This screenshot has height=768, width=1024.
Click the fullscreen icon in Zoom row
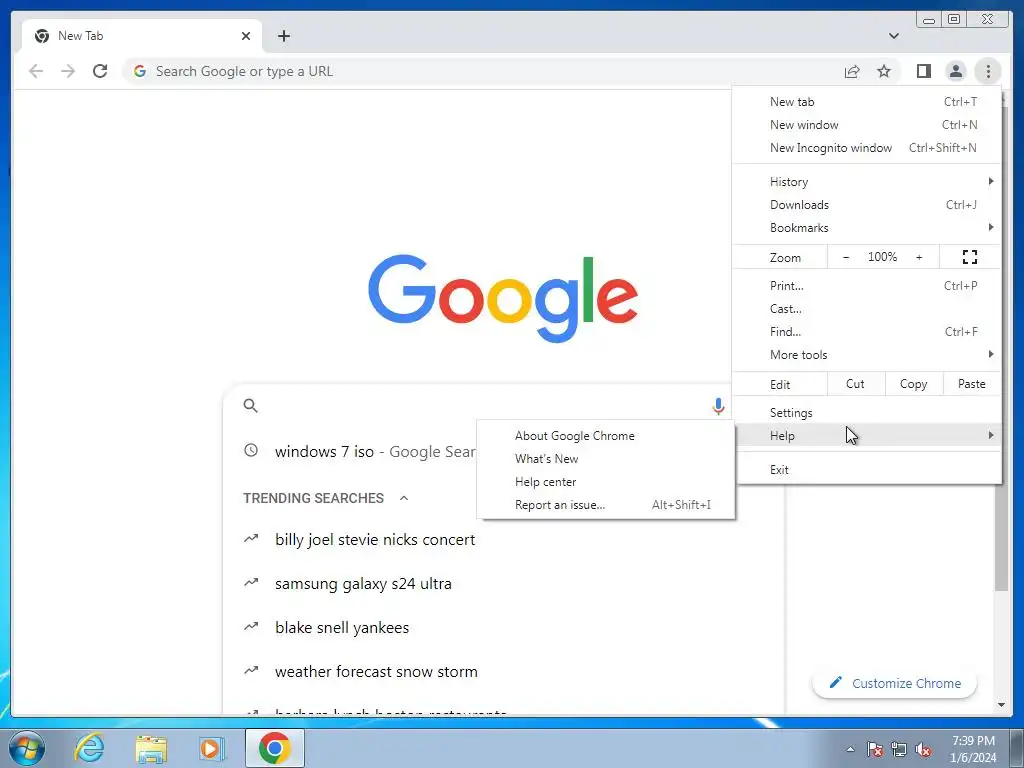[x=970, y=257]
